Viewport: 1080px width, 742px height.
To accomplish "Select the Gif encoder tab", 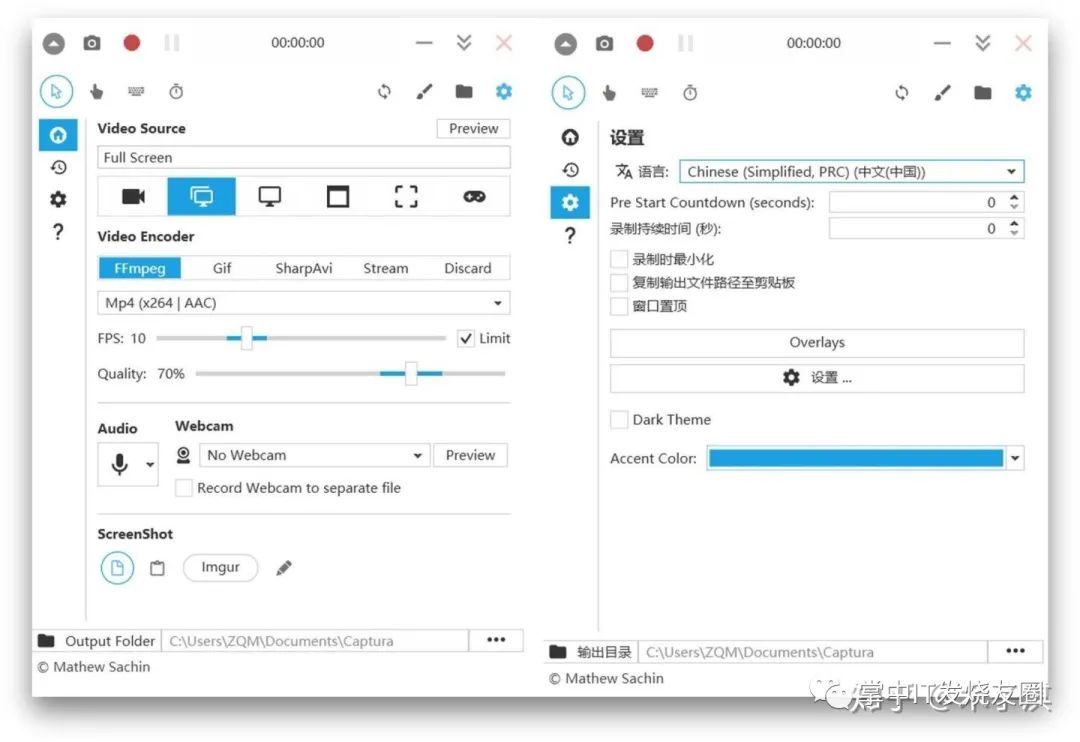I will [222, 268].
